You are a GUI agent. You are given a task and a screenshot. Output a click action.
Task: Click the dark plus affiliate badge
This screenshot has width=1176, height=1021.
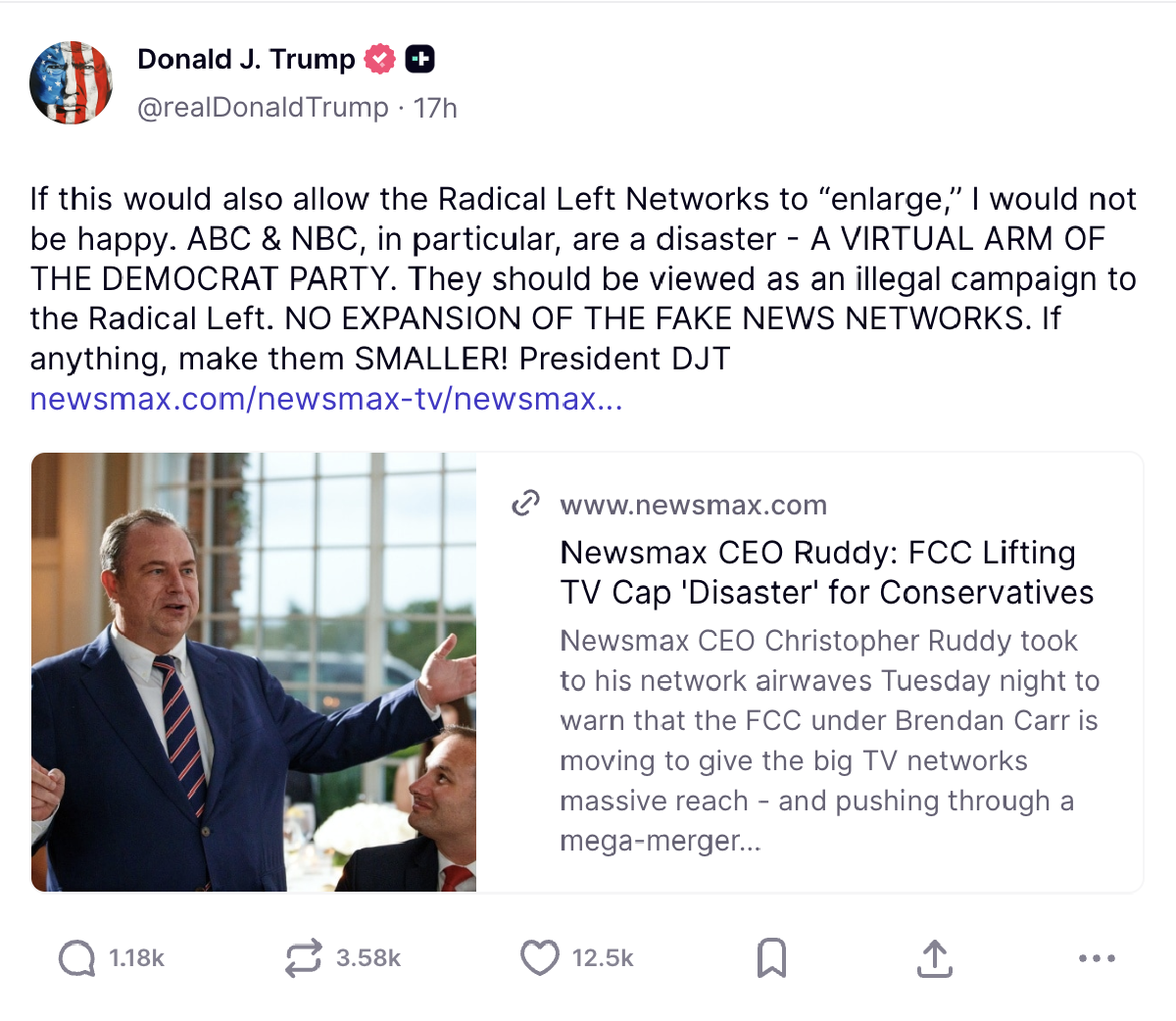(420, 59)
